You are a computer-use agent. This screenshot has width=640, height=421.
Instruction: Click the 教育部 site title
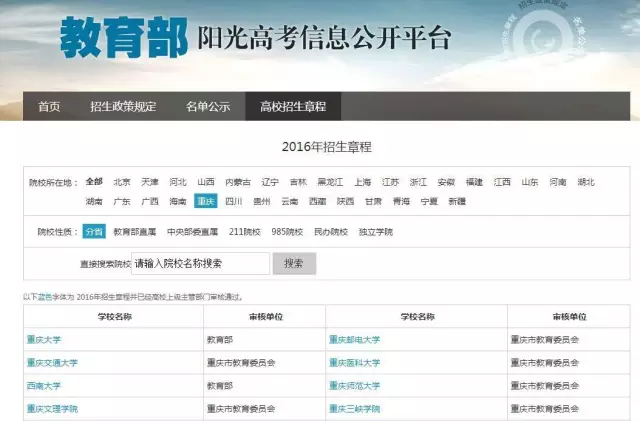[124, 38]
